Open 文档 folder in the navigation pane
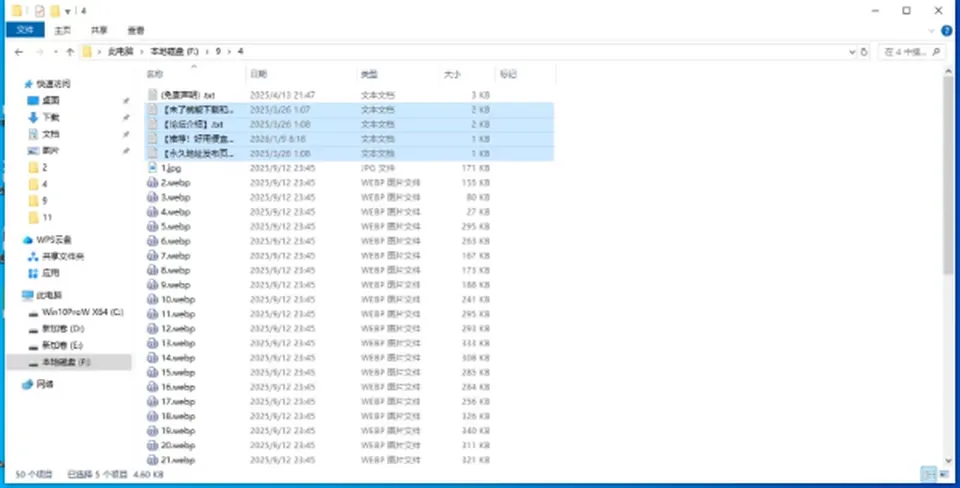 51,133
